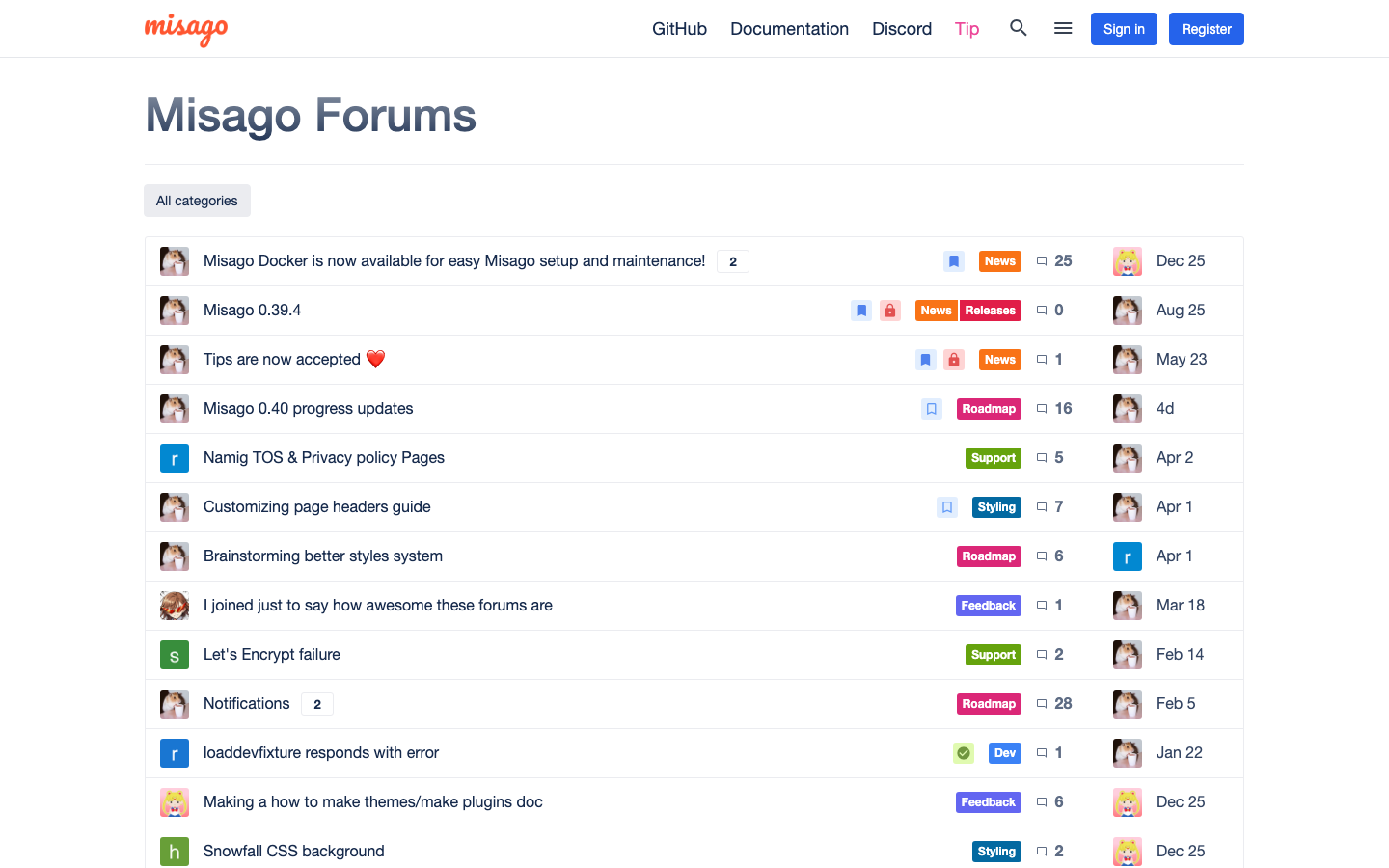Image resolution: width=1389 pixels, height=868 pixels.
Task: Click the unread count badge next to Notifications
Action: coord(317,704)
